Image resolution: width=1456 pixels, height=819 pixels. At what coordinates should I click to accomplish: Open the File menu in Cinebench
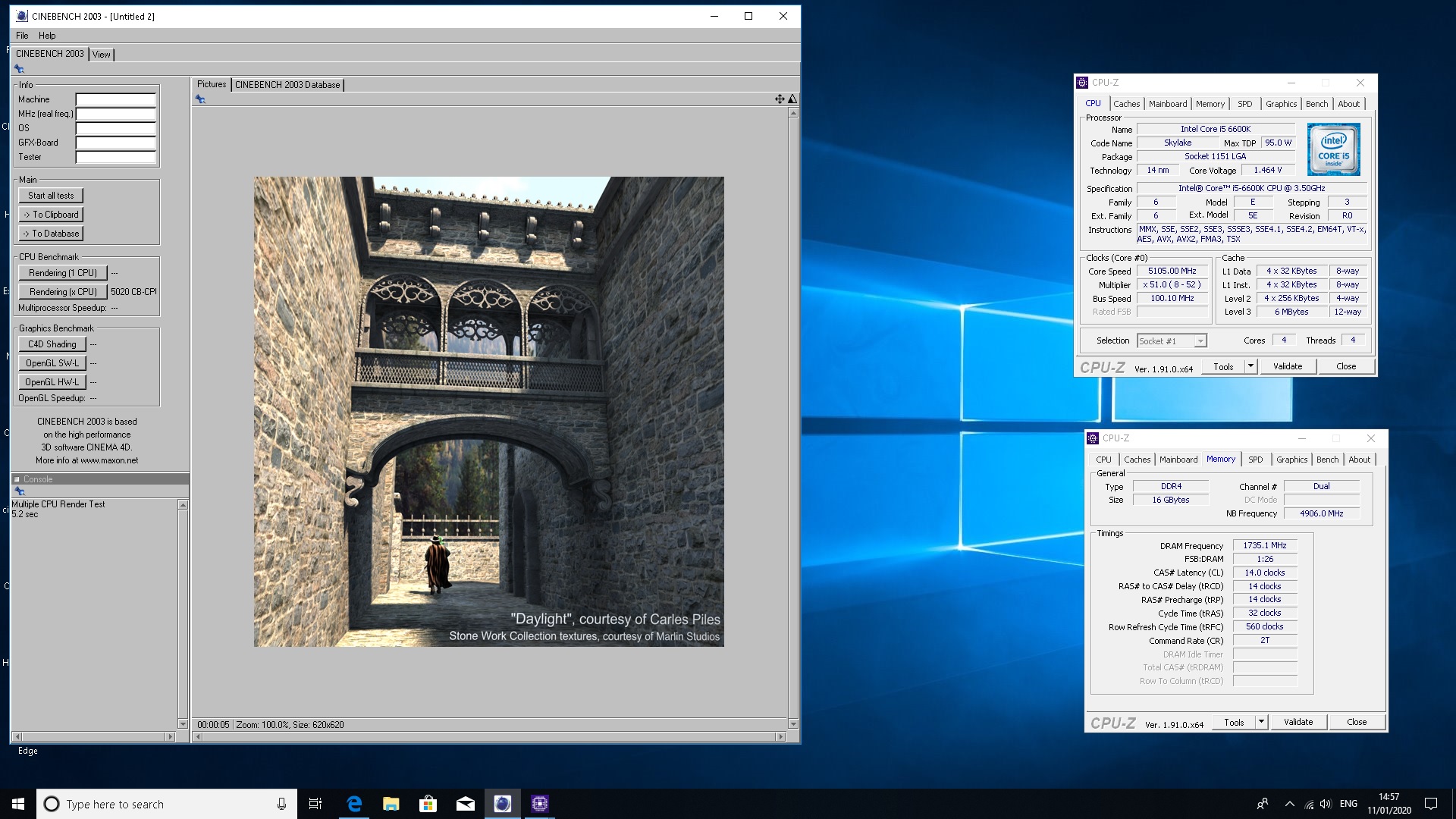click(x=22, y=36)
